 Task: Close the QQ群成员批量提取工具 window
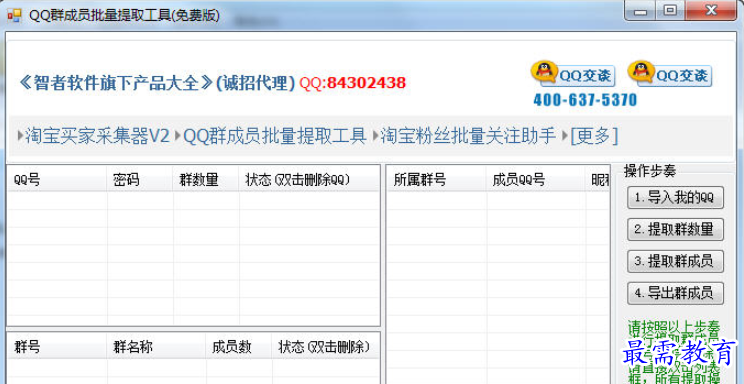pos(710,10)
